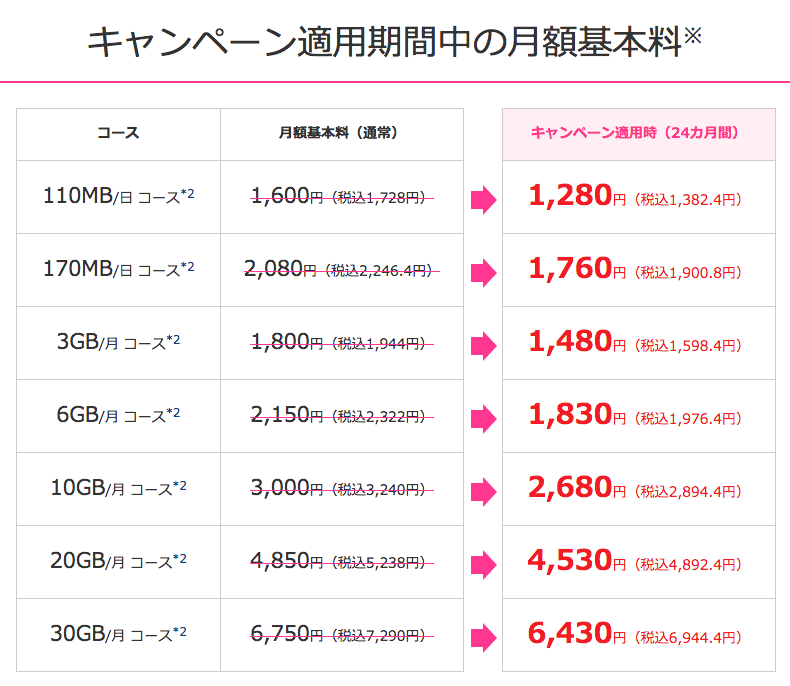
Task: Click the 1,480円 campaign price for 3GB
Action: (x=577, y=341)
